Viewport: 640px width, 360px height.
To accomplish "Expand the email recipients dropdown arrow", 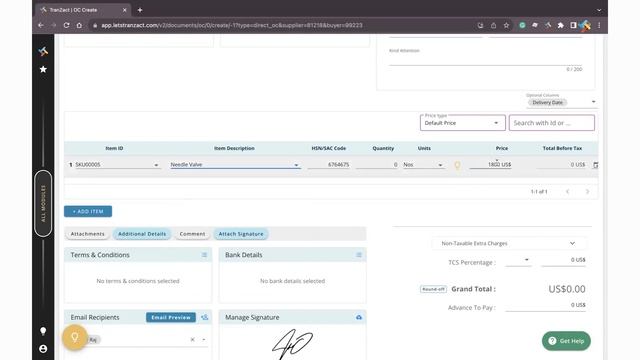I will pos(204,340).
